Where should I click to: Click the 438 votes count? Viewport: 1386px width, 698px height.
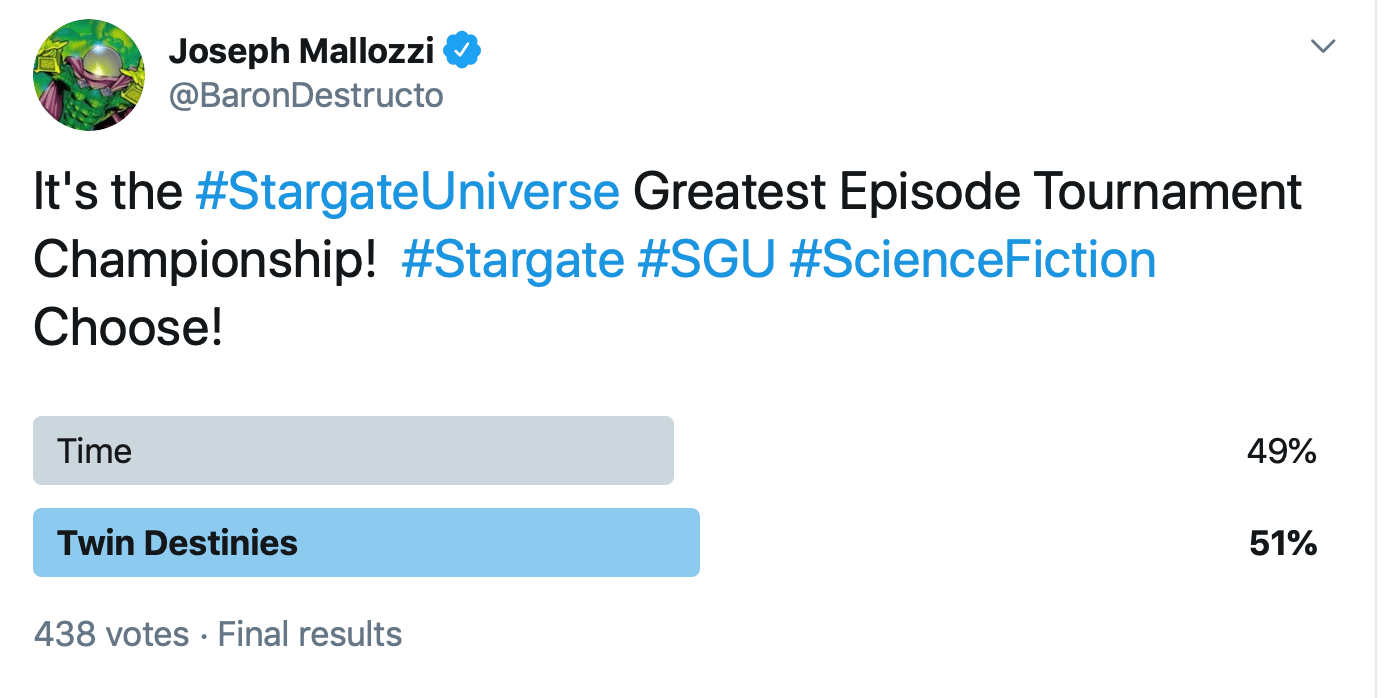(x=111, y=634)
